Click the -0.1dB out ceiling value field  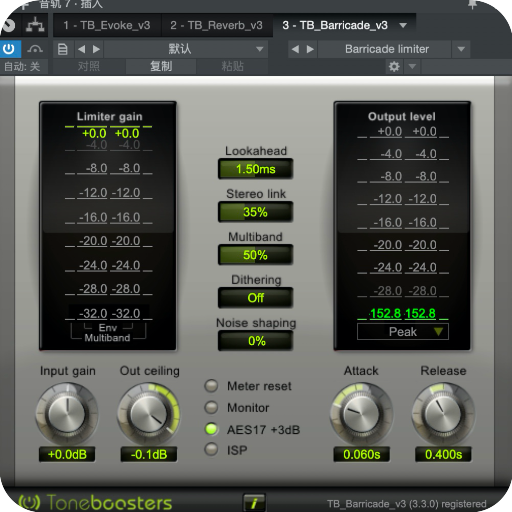149,454
